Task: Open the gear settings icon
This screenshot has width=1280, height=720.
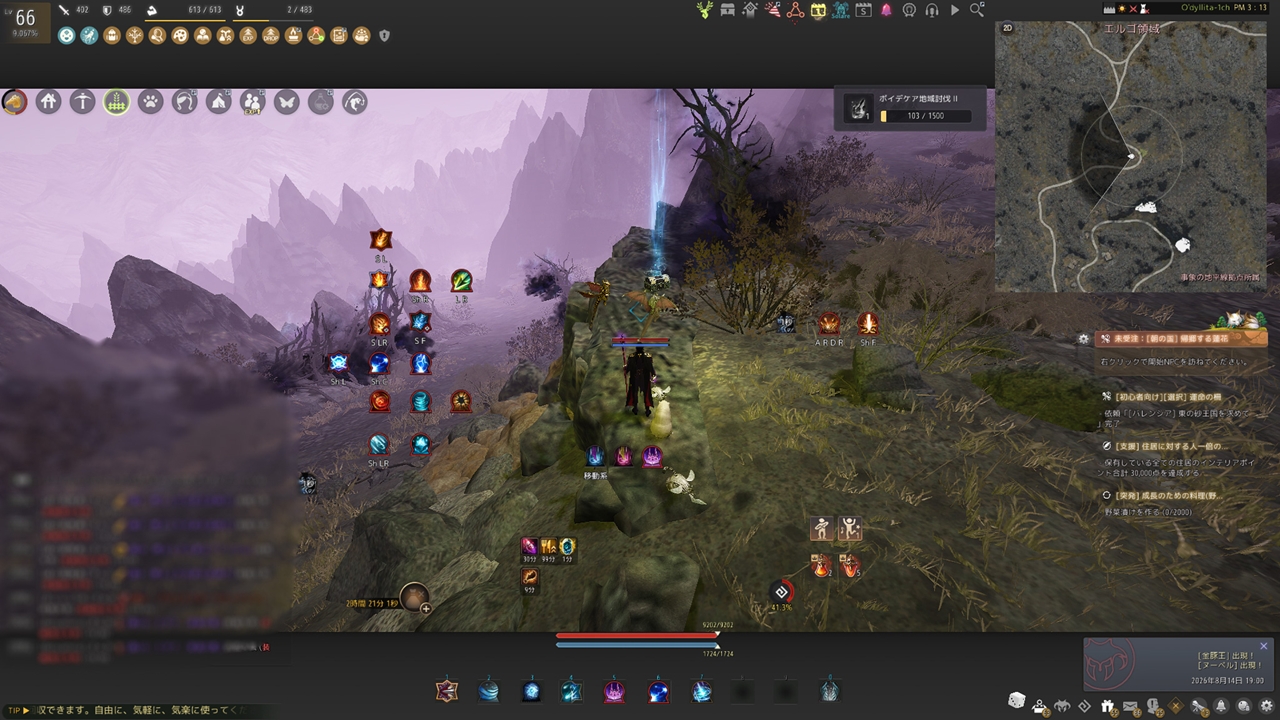Action: 1266,706
